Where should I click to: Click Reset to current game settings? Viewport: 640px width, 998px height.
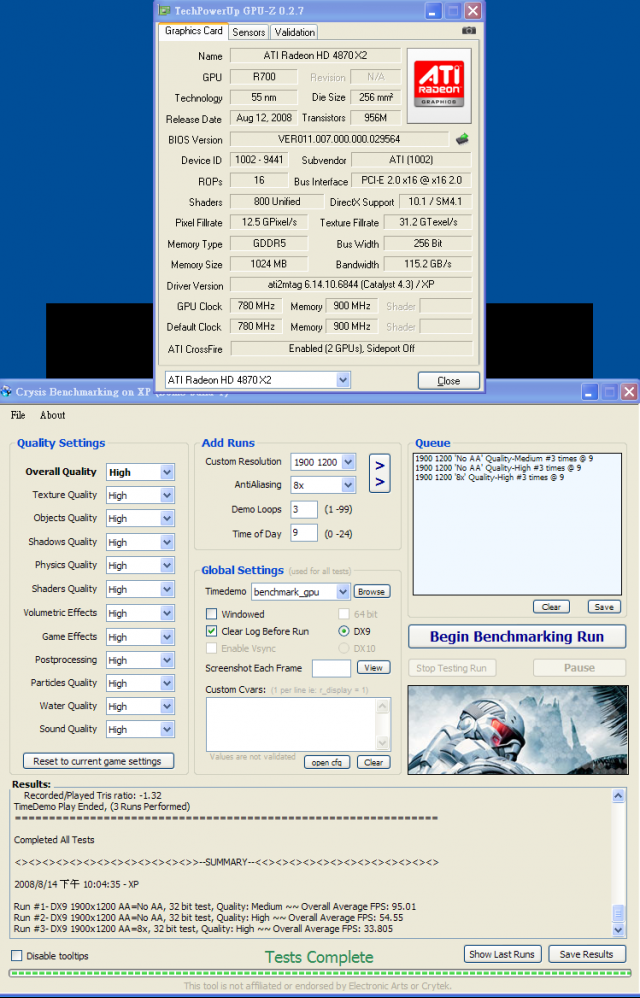tap(98, 761)
